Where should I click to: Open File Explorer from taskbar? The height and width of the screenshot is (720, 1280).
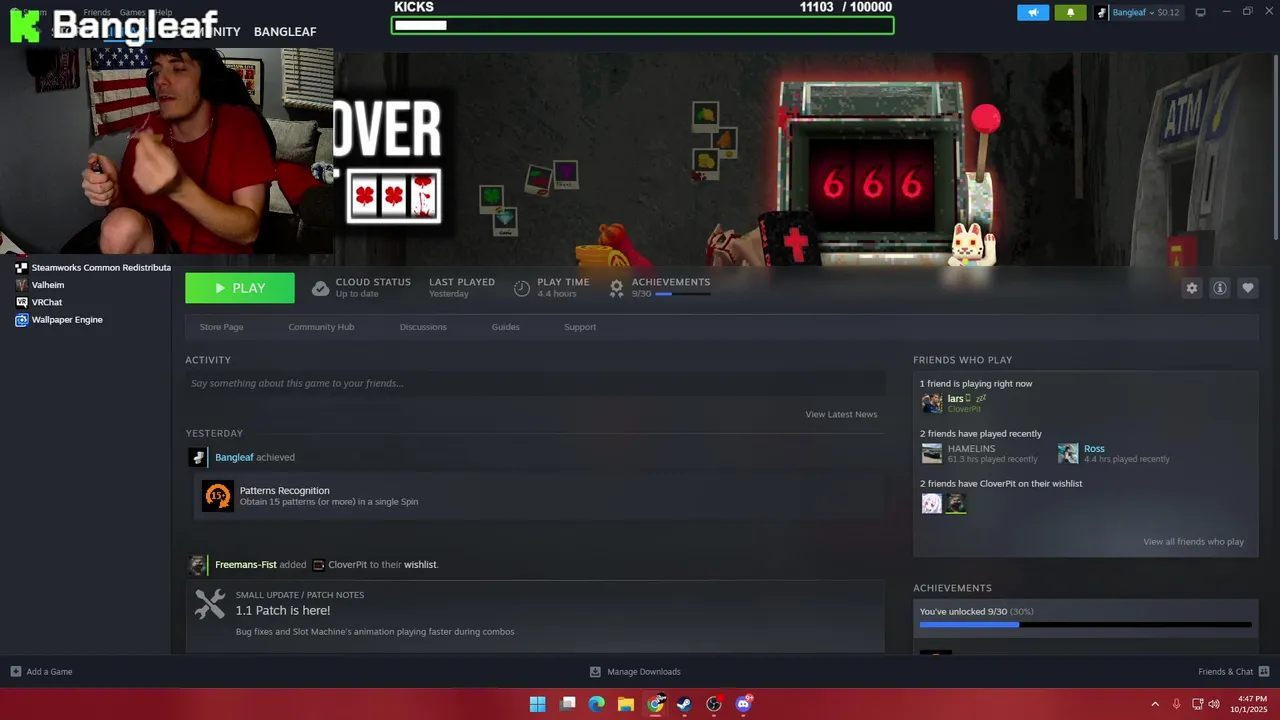625,704
